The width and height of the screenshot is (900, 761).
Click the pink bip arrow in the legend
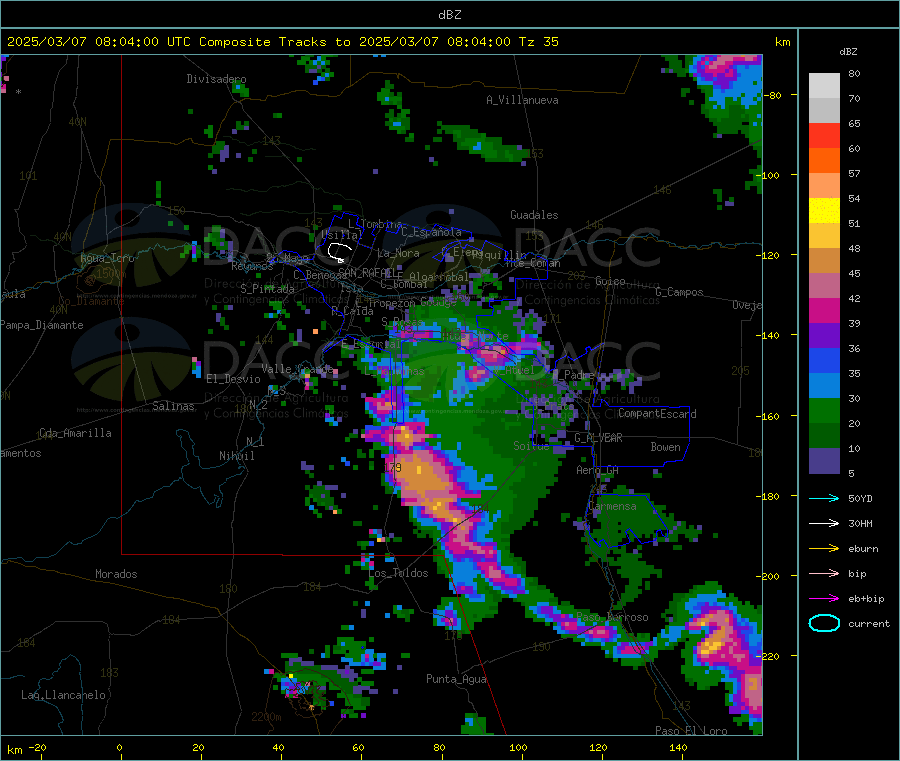click(824, 573)
